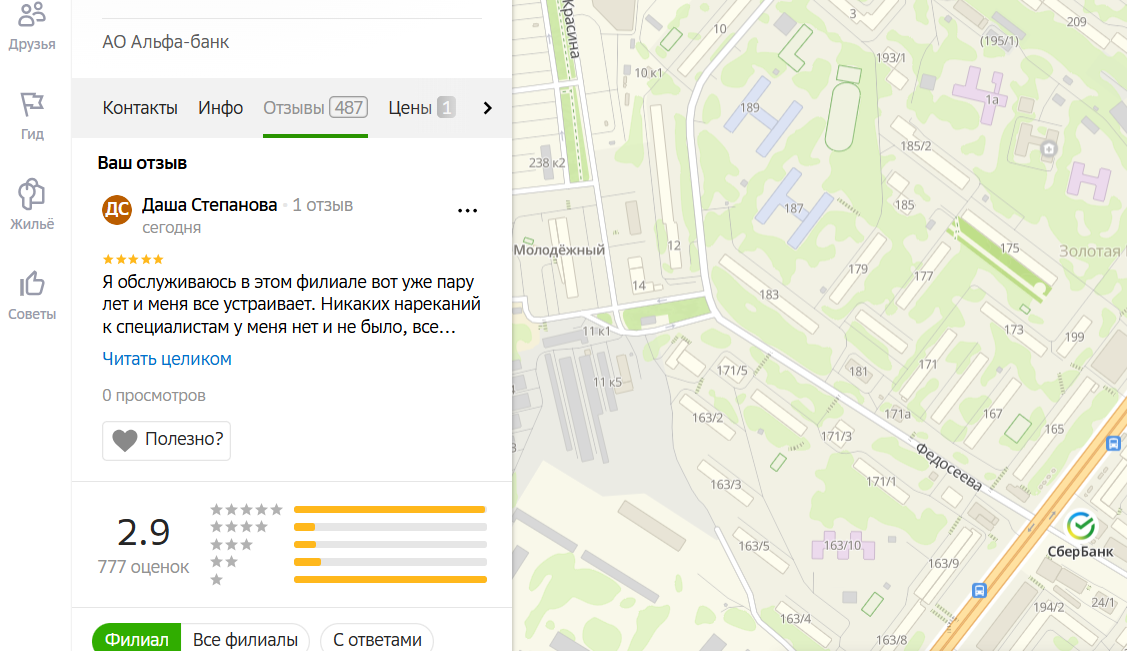The height and width of the screenshot is (651, 1127).
Task: Click the Ваш отзыв heading
Action: coord(142,163)
